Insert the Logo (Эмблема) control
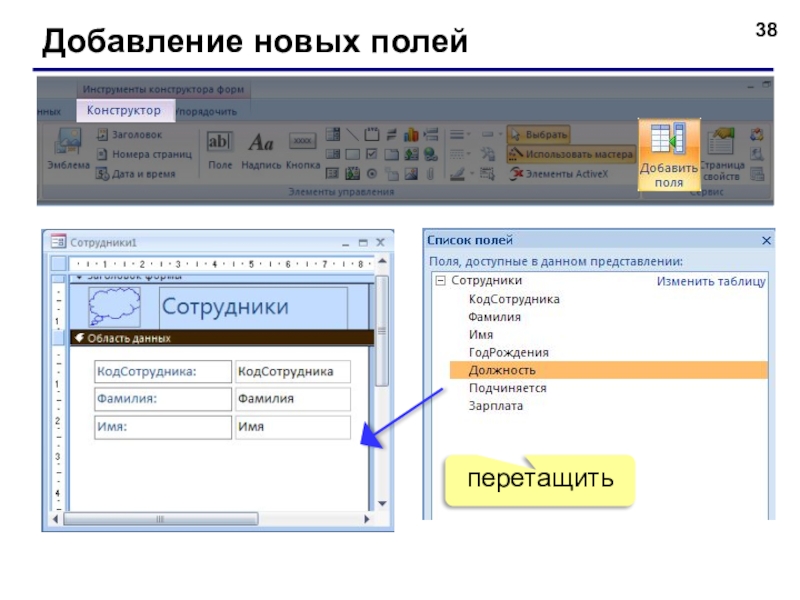The height and width of the screenshot is (600, 800). point(68,148)
